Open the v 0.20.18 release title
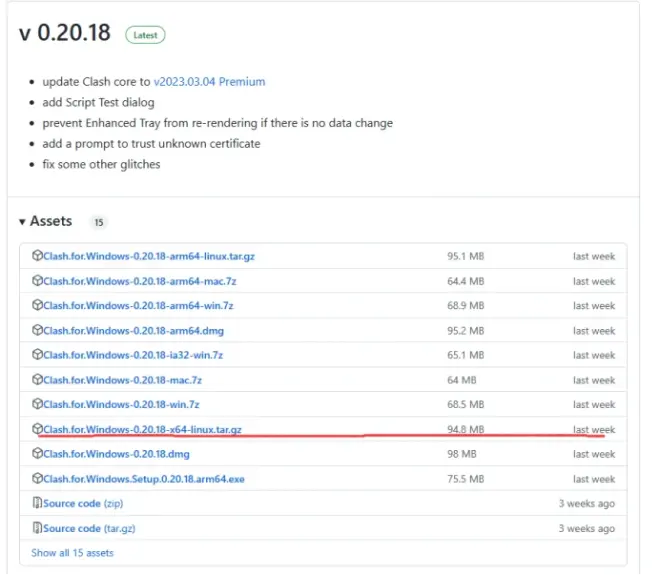Screen dimensions: 660x575 coord(65,32)
